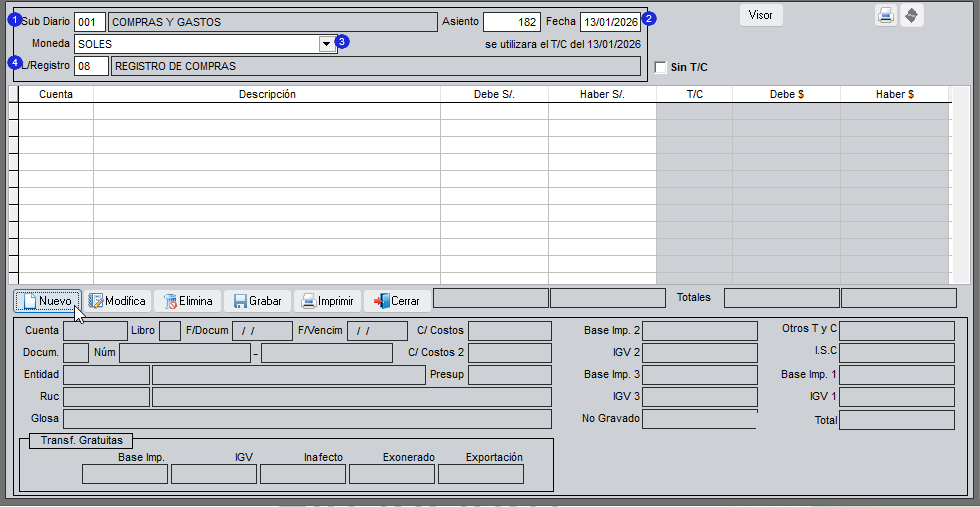The image size is (980, 507).
Task: Click the Sub Diario code field 001
Action: click(90, 22)
